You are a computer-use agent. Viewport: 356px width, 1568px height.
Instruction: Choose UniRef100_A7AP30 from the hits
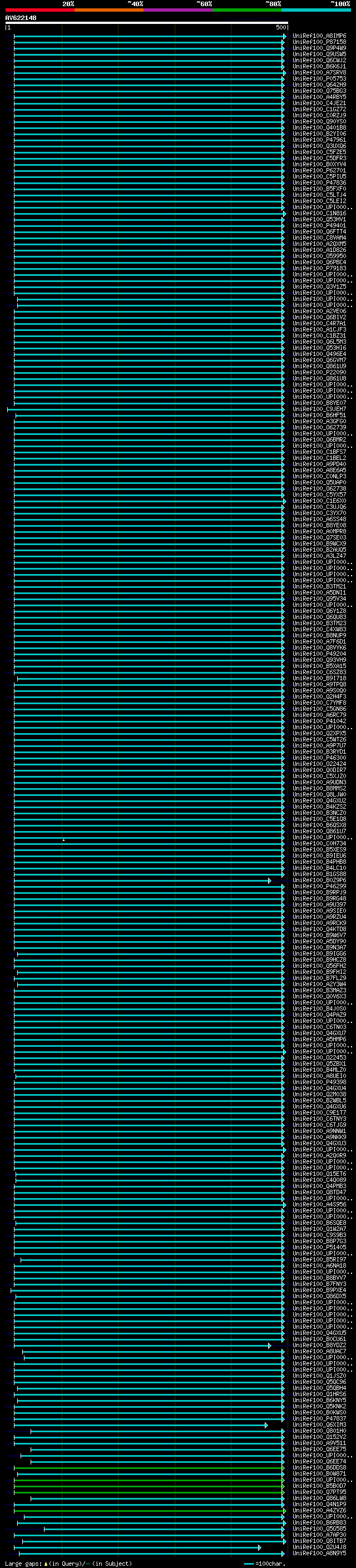319,1535
